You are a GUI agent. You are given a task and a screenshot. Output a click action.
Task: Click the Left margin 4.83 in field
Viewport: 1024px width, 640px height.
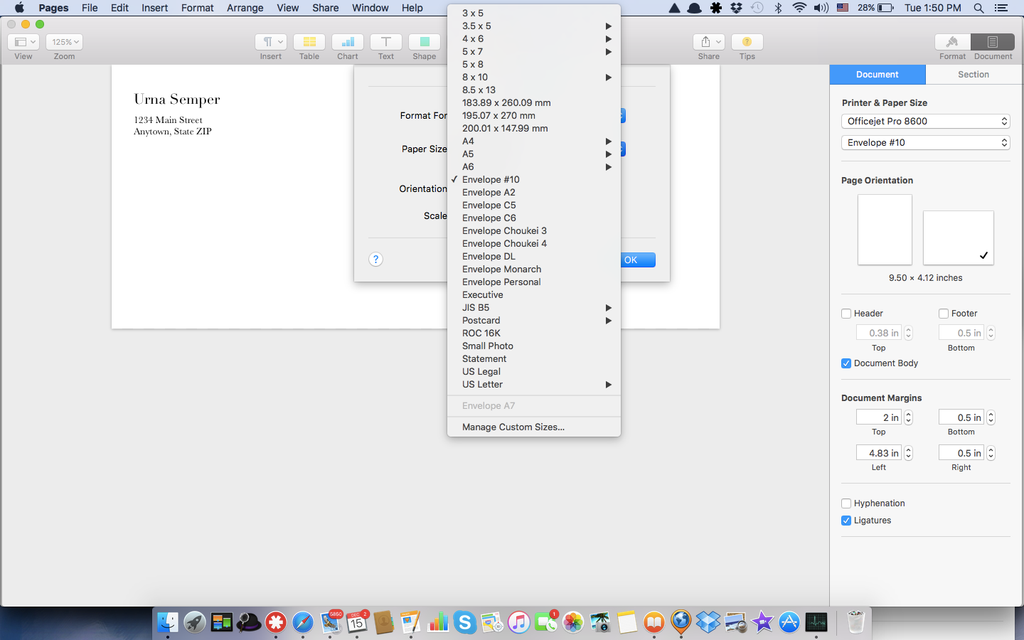(x=879, y=453)
